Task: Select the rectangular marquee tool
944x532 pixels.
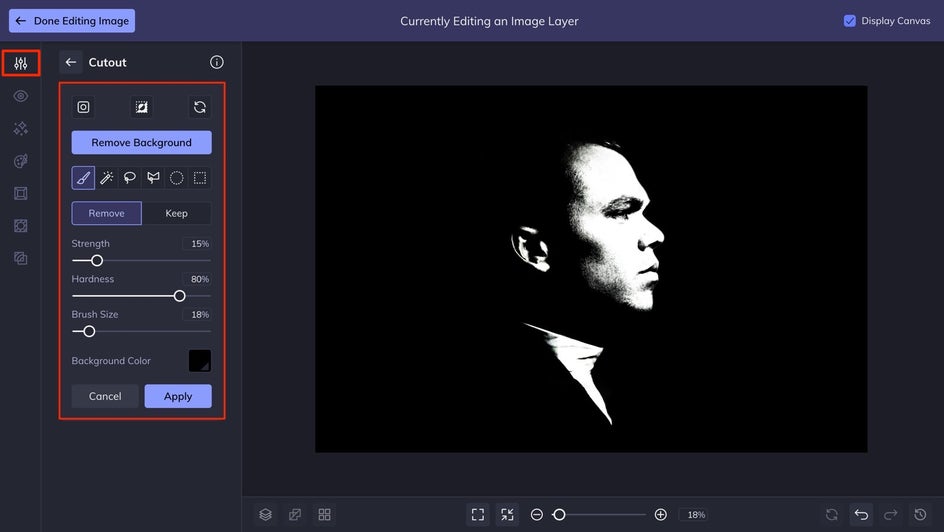Action: point(200,178)
